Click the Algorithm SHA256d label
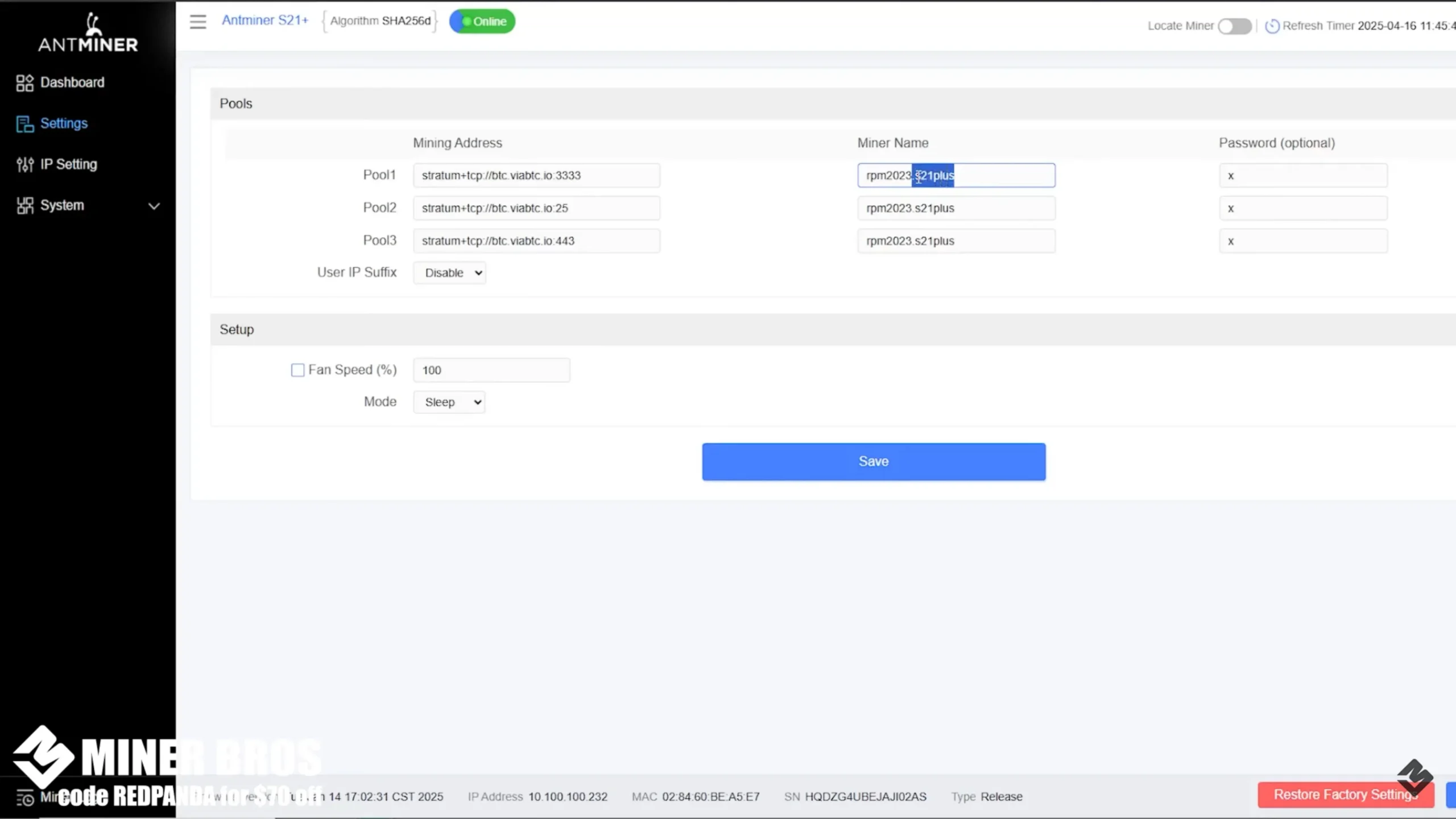The width and height of the screenshot is (1456, 819). [x=380, y=21]
